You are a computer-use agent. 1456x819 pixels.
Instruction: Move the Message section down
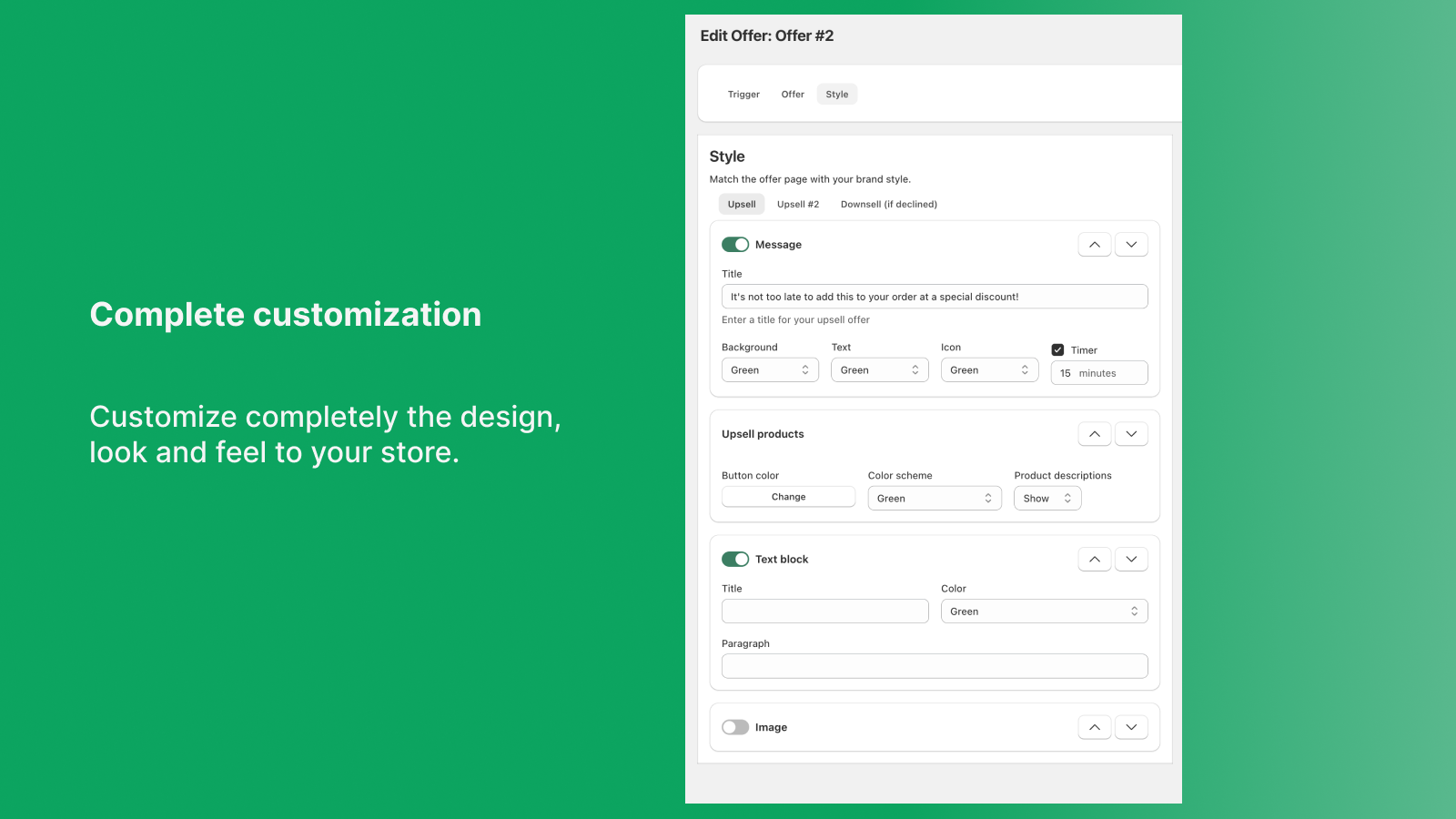tap(1131, 245)
